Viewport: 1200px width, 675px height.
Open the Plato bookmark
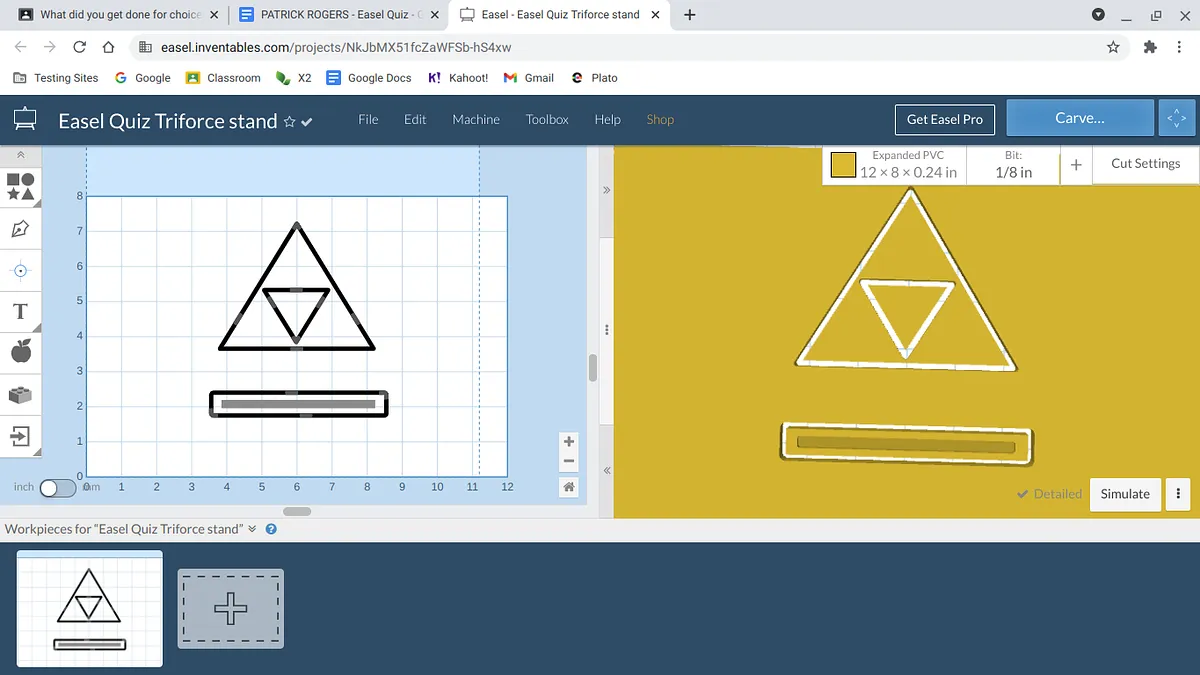pos(594,77)
